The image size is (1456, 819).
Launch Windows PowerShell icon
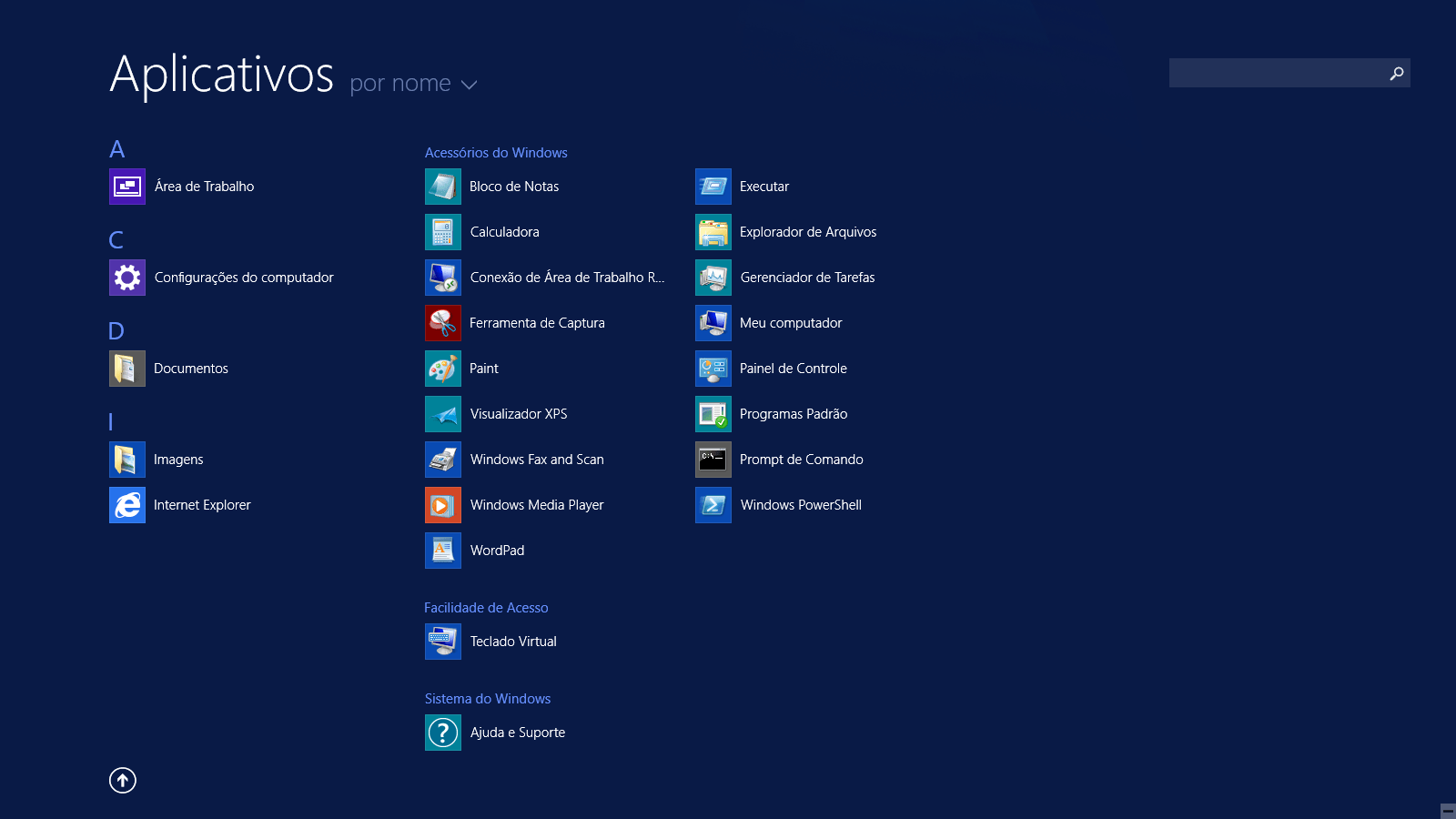[x=713, y=505]
